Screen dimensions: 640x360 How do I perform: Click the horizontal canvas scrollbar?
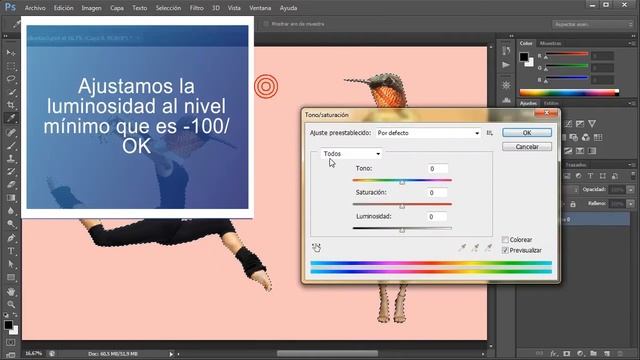click(x=327, y=353)
